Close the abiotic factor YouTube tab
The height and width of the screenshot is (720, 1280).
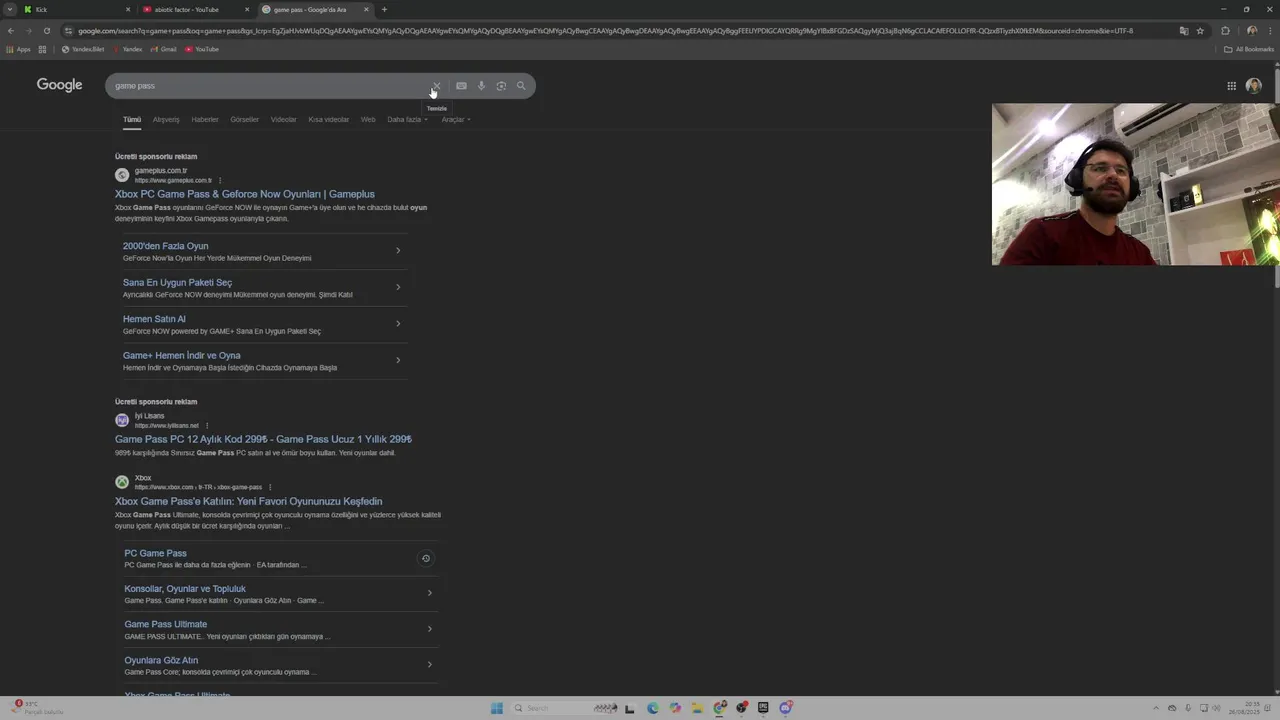coord(247,10)
